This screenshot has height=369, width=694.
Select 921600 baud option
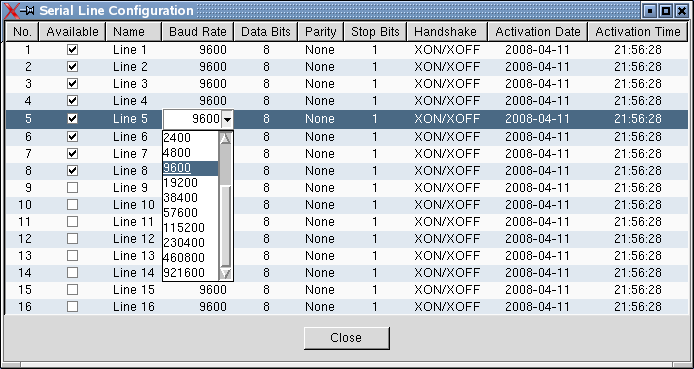191,273
